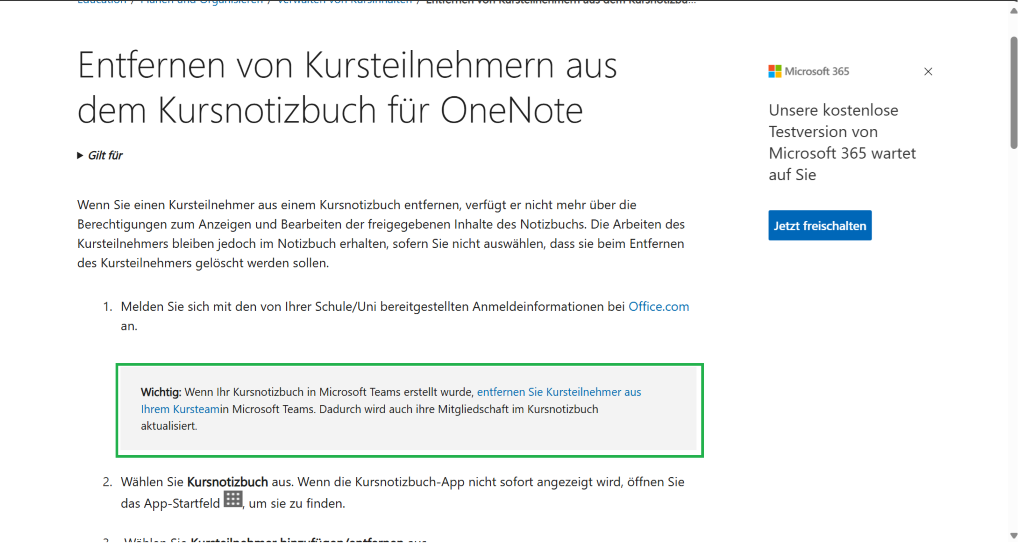Open the Office.com link

coord(658,306)
